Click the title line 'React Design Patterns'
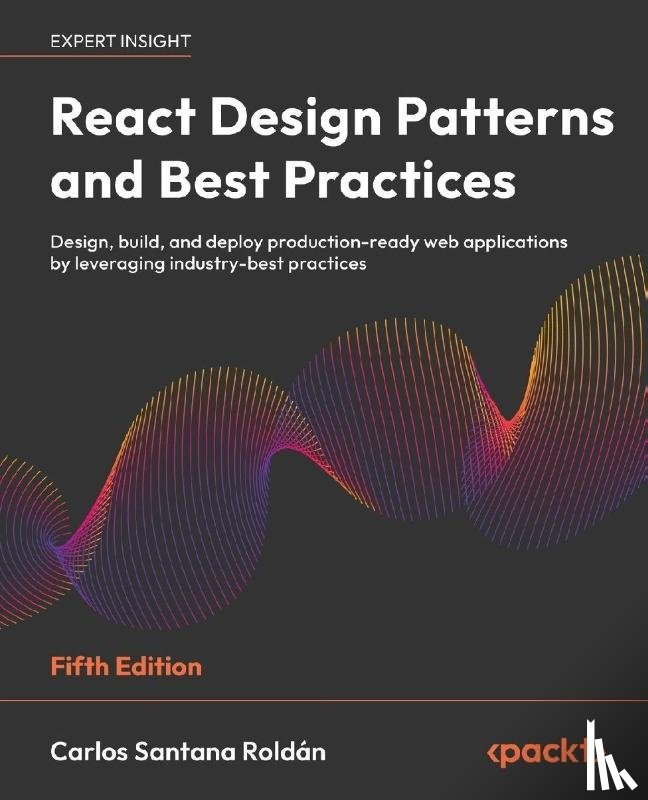The width and height of the screenshot is (648, 800). pyautogui.click(x=332, y=119)
